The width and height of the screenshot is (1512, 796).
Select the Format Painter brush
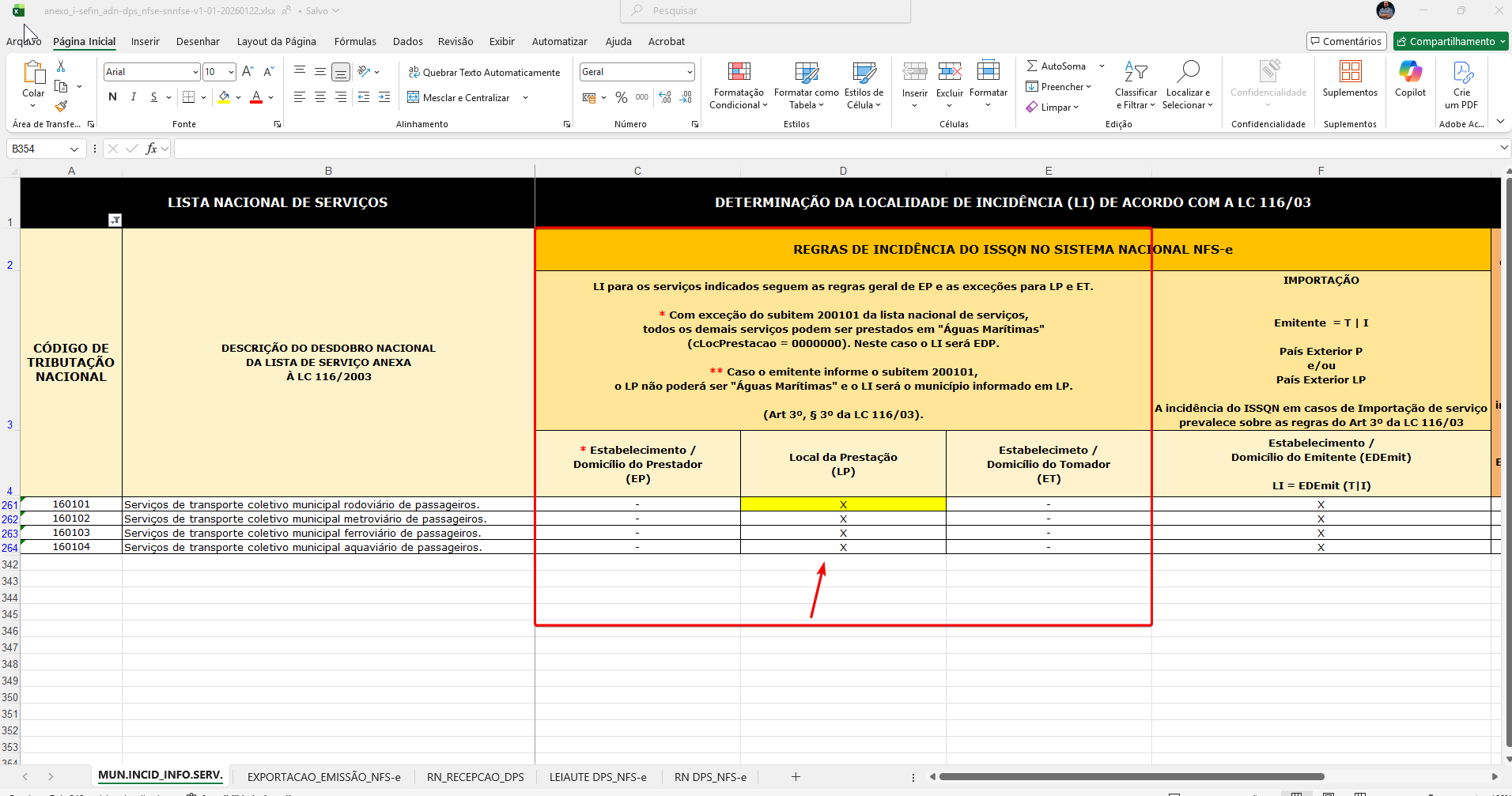pyautogui.click(x=61, y=106)
